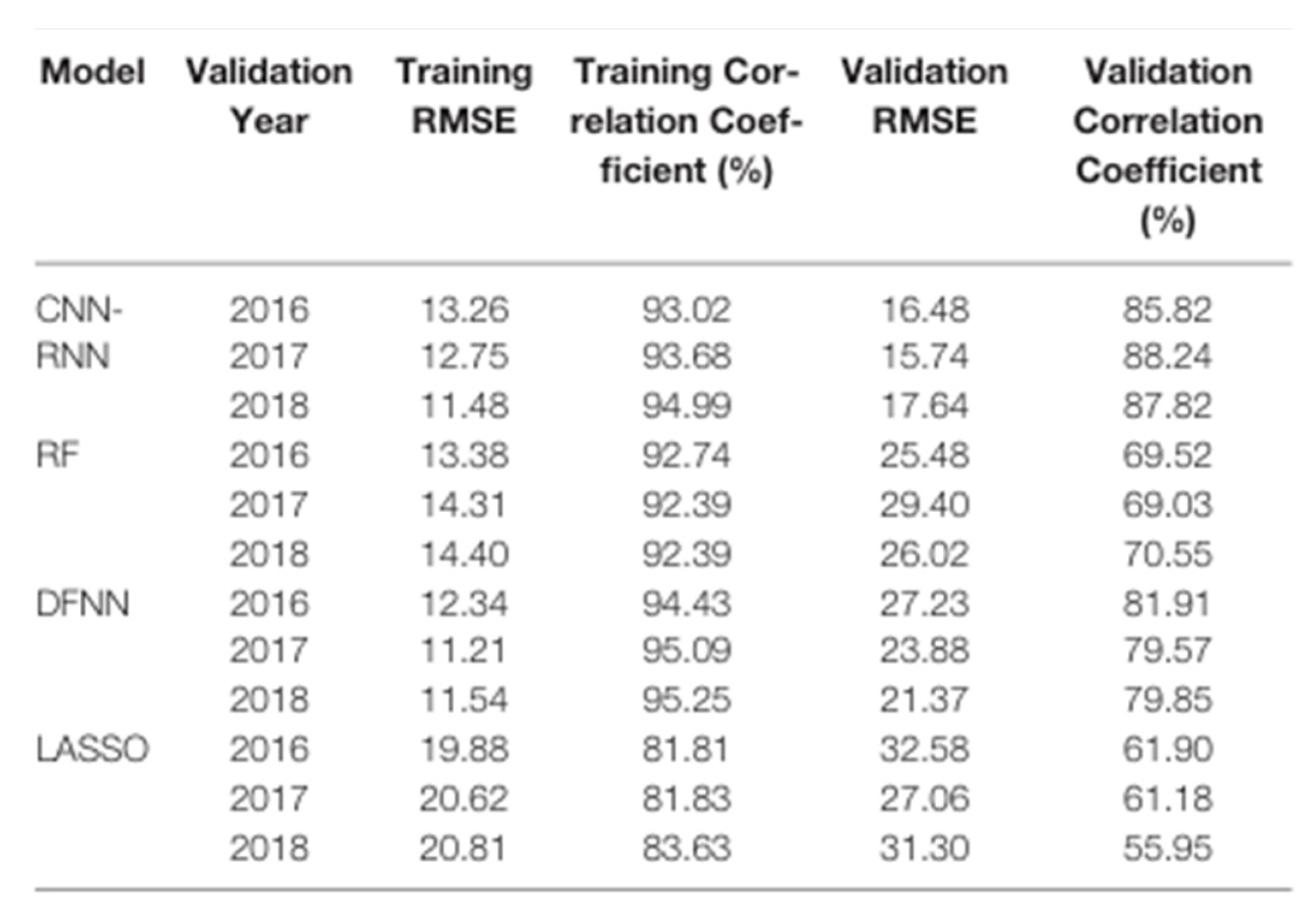Click the CNN-RNN model label
Image resolution: width=1316 pixels, height=906 pixels.
coord(79,332)
